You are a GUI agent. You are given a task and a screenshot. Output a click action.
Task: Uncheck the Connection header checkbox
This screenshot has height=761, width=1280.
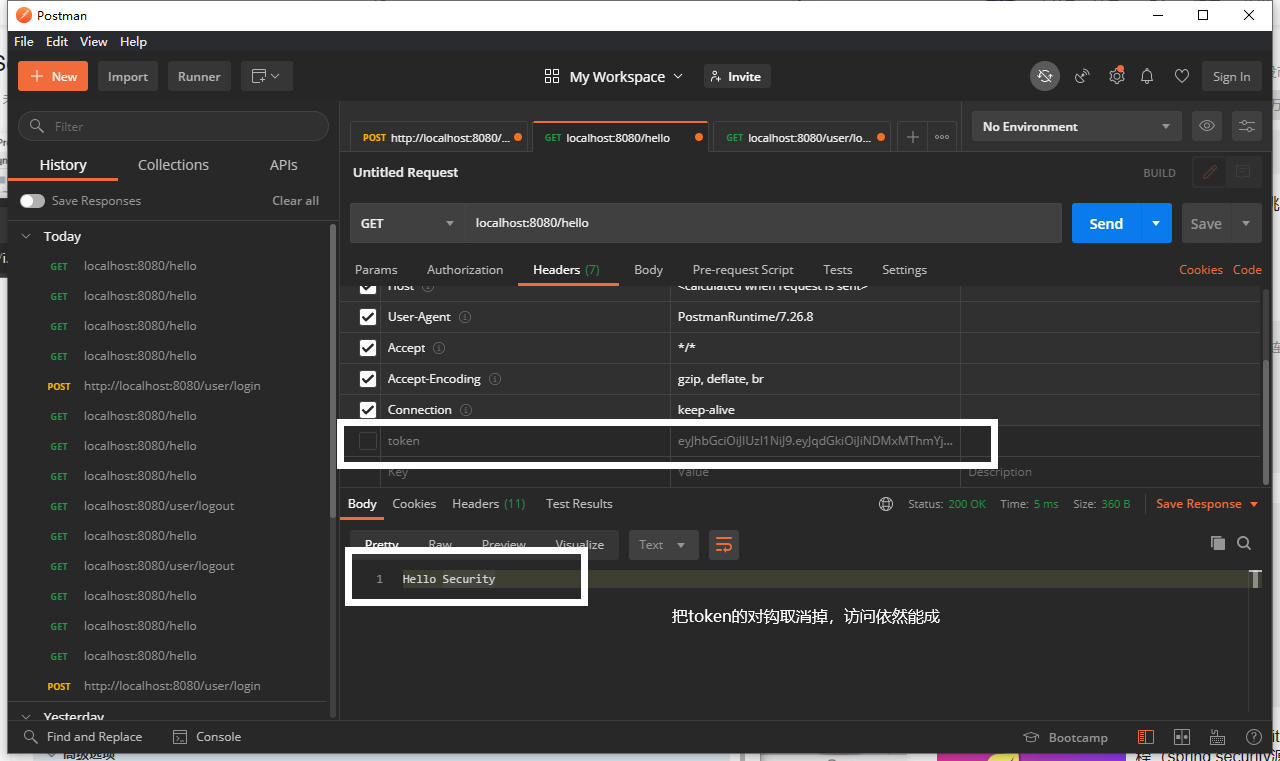[x=368, y=410]
